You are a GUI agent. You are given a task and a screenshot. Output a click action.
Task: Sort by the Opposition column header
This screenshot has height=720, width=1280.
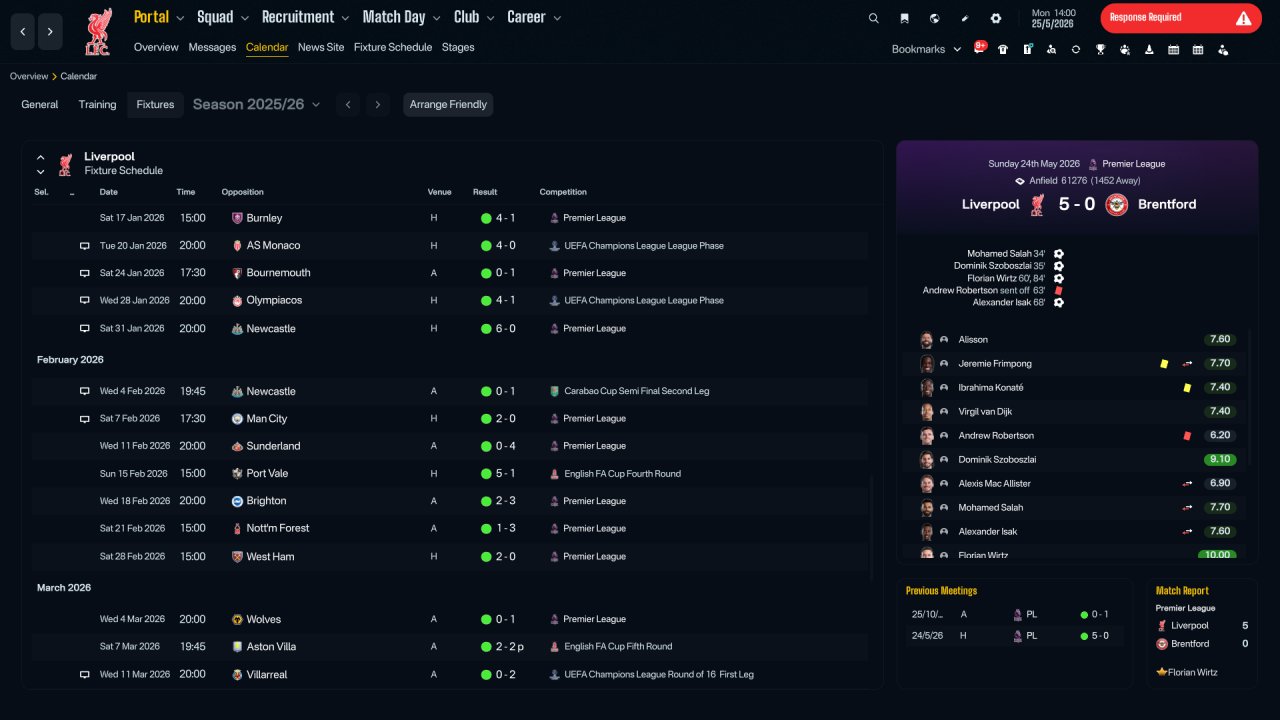[x=243, y=192]
